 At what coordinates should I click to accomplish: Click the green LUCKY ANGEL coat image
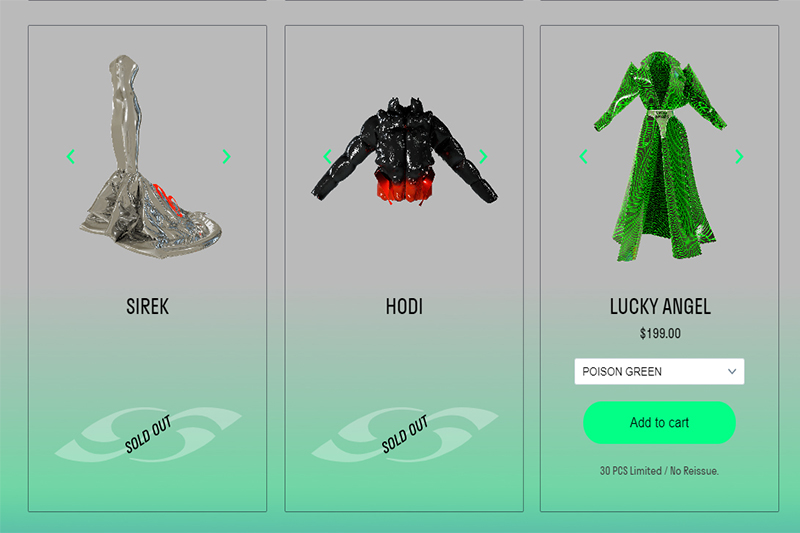point(660,156)
